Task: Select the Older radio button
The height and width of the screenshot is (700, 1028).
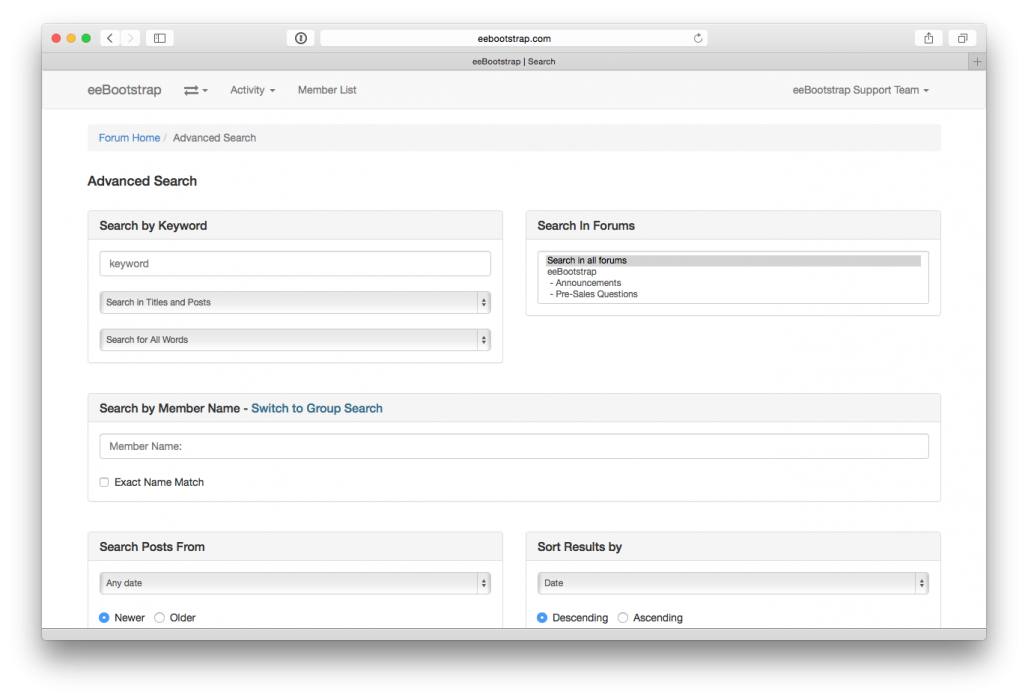Action: [x=159, y=617]
